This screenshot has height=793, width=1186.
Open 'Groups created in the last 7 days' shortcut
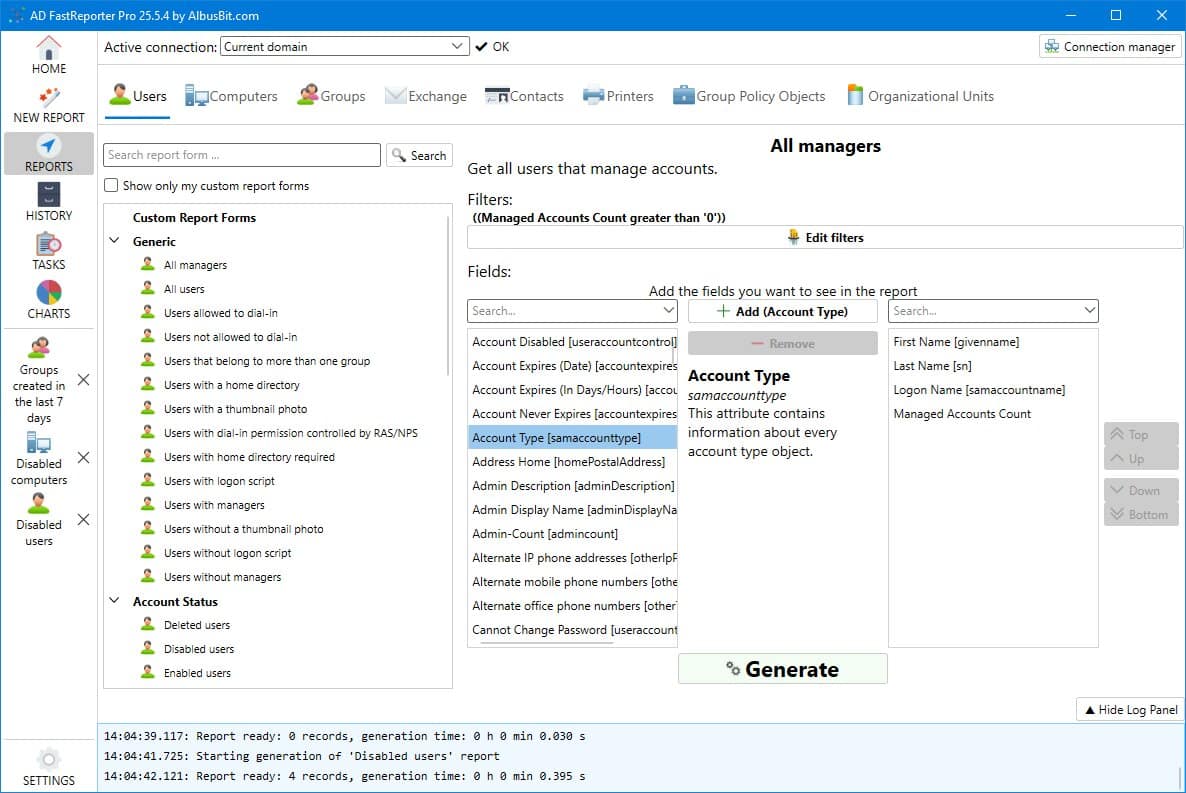39,381
